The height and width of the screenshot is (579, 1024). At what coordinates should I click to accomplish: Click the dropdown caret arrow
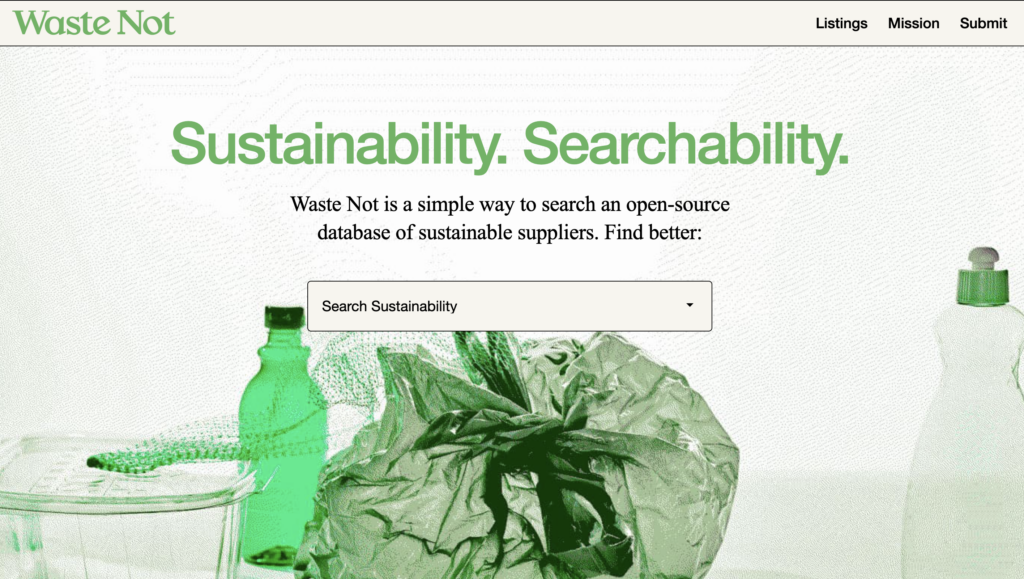[690, 305]
